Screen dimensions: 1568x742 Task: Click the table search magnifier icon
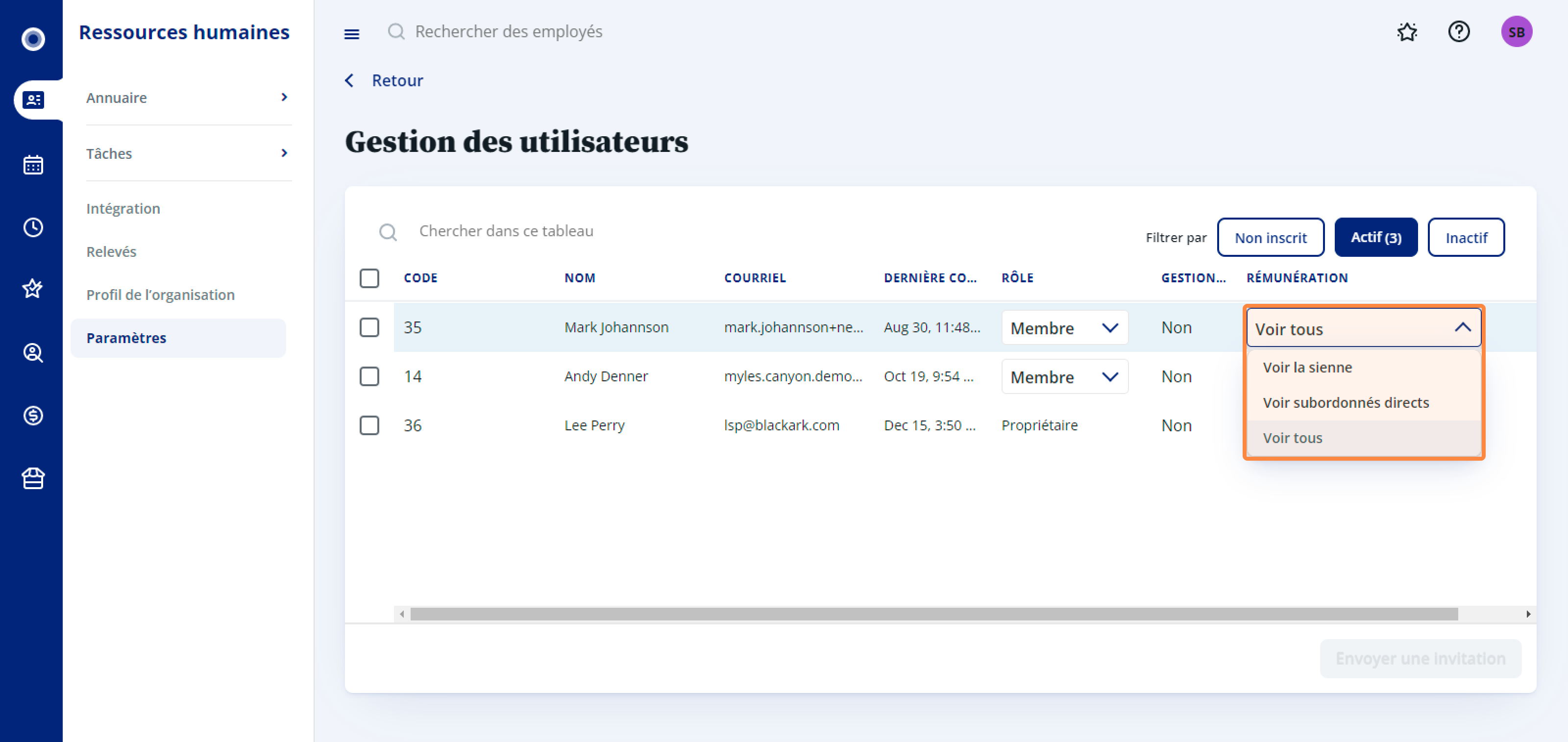tap(388, 232)
